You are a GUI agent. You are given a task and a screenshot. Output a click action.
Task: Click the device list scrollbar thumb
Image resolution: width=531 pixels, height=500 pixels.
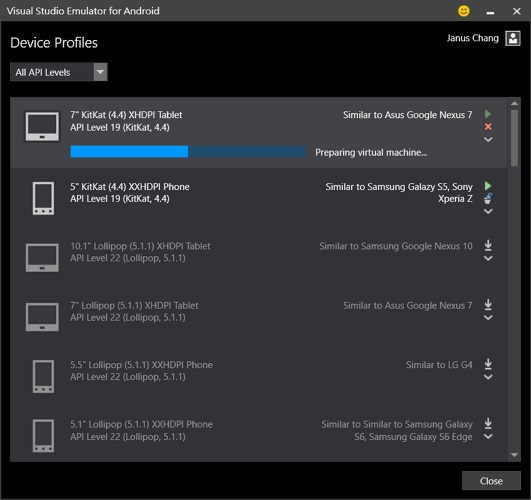pyautogui.click(x=514, y=138)
